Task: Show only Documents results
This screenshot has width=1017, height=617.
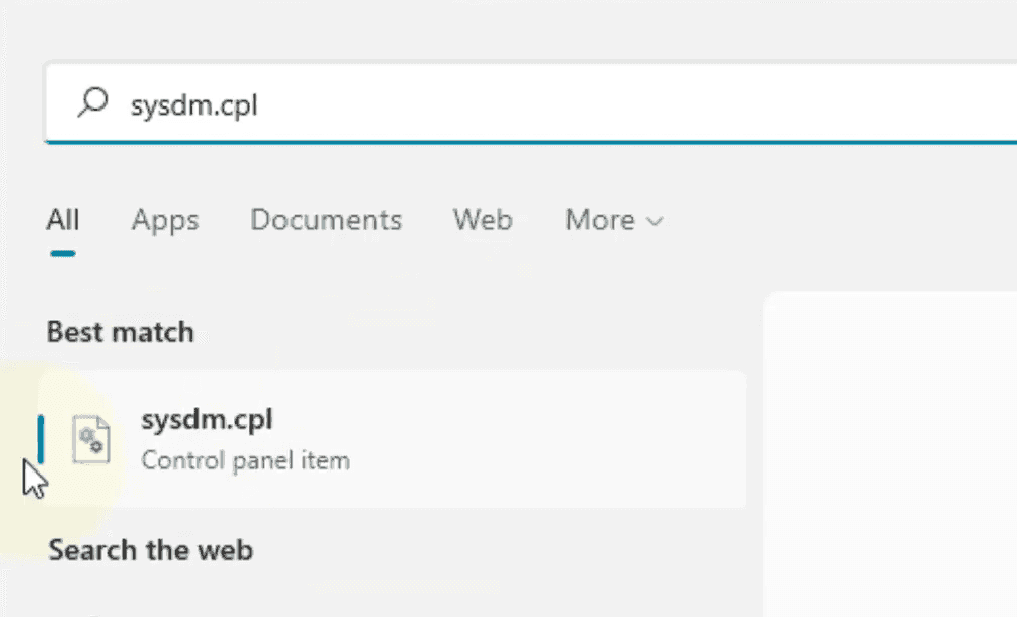Action: [x=326, y=220]
